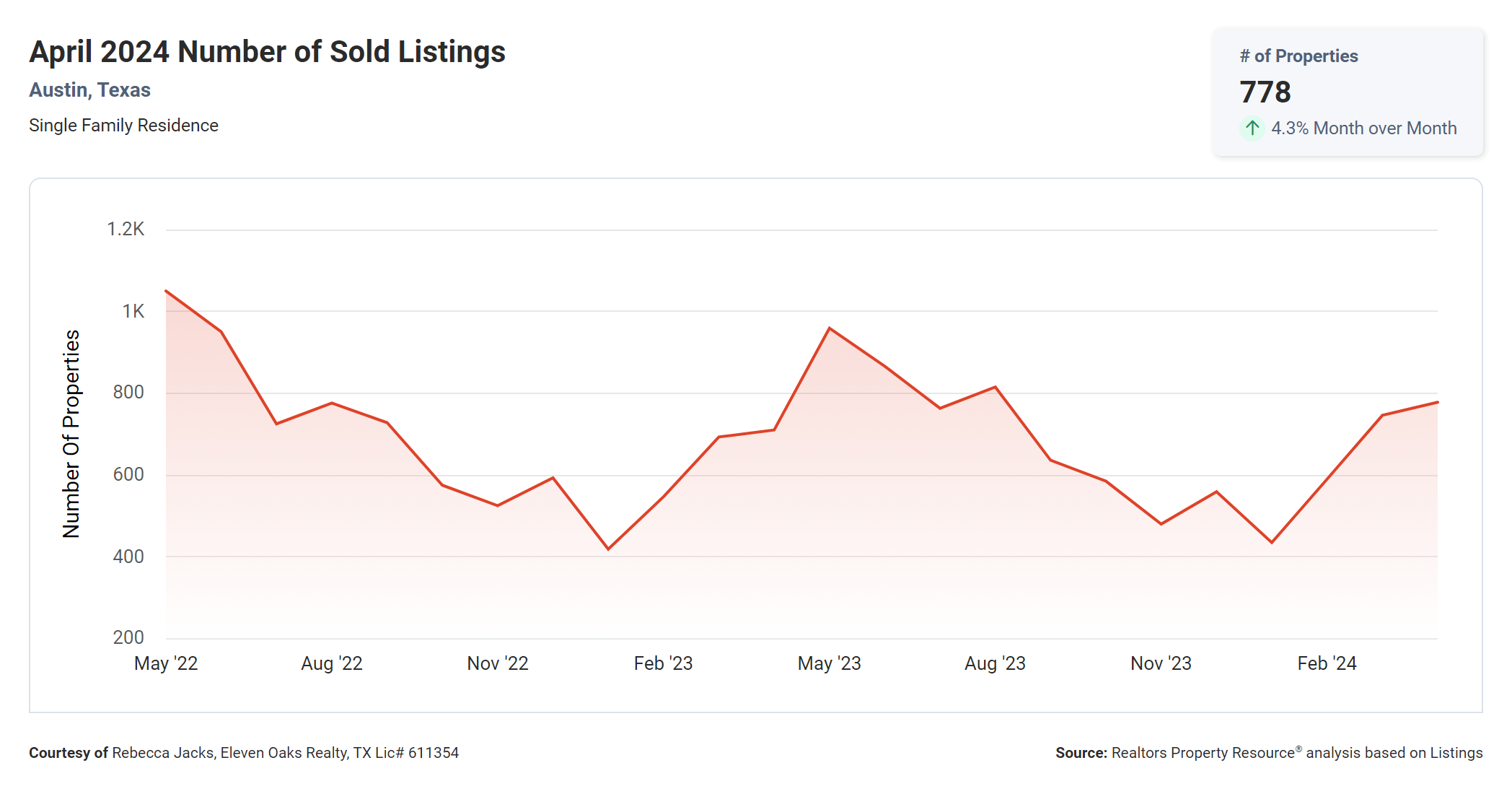Click the May '23 x-axis label
Screen dimensions: 1512x794
[829, 663]
